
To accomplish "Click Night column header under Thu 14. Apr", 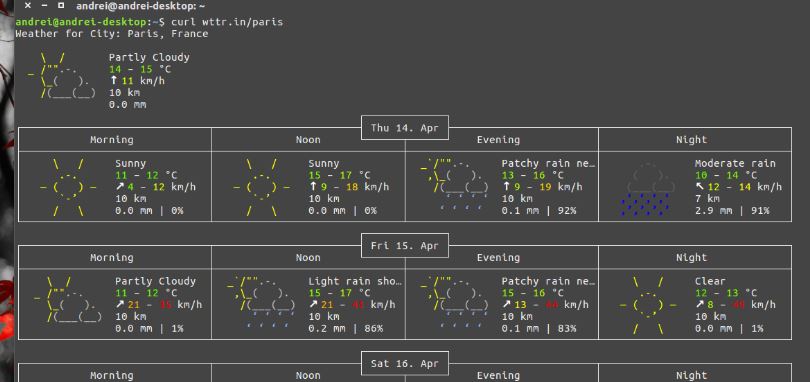I will pyautogui.click(x=691, y=140).
